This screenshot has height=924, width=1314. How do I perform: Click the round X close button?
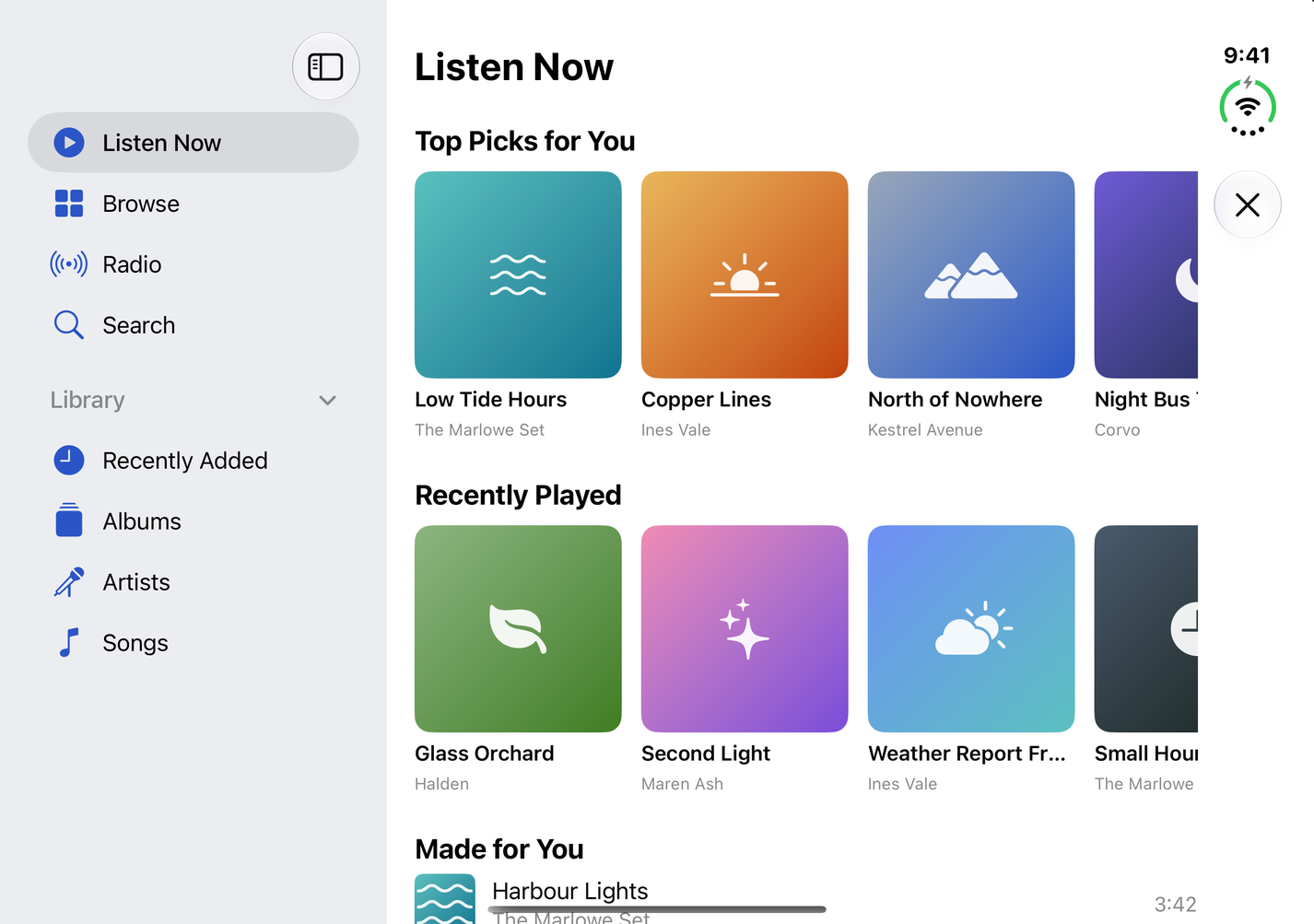1248,205
